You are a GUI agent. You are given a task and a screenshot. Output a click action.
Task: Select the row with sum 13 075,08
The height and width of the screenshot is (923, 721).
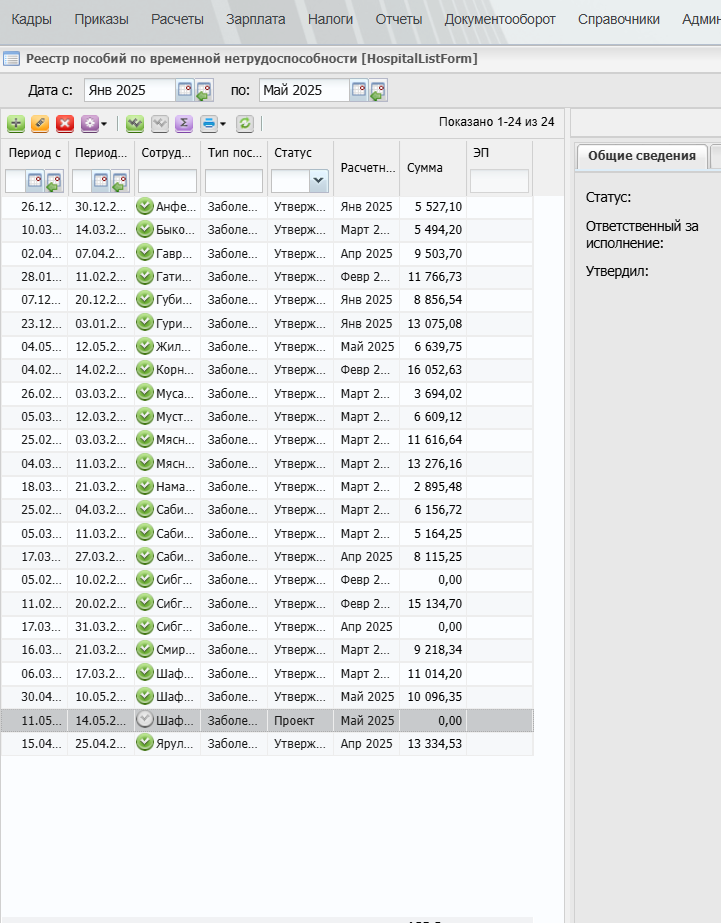pos(267,324)
